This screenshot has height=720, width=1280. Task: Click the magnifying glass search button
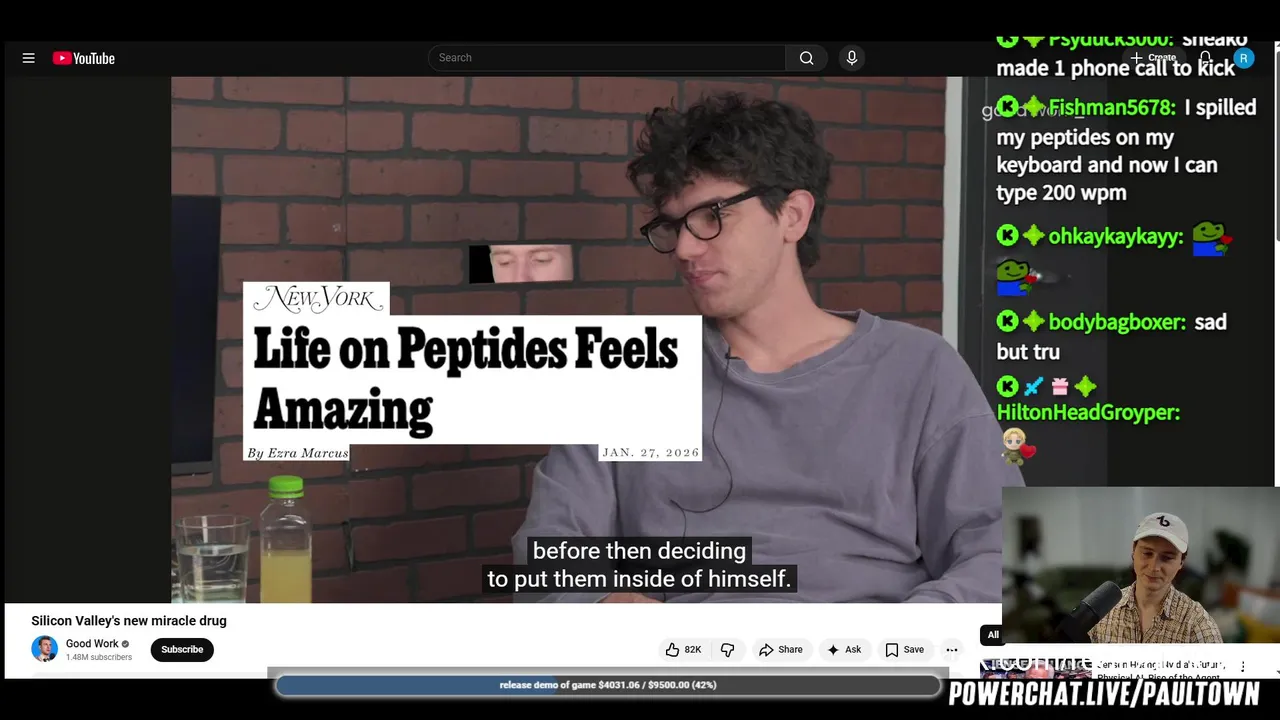[806, 58]
